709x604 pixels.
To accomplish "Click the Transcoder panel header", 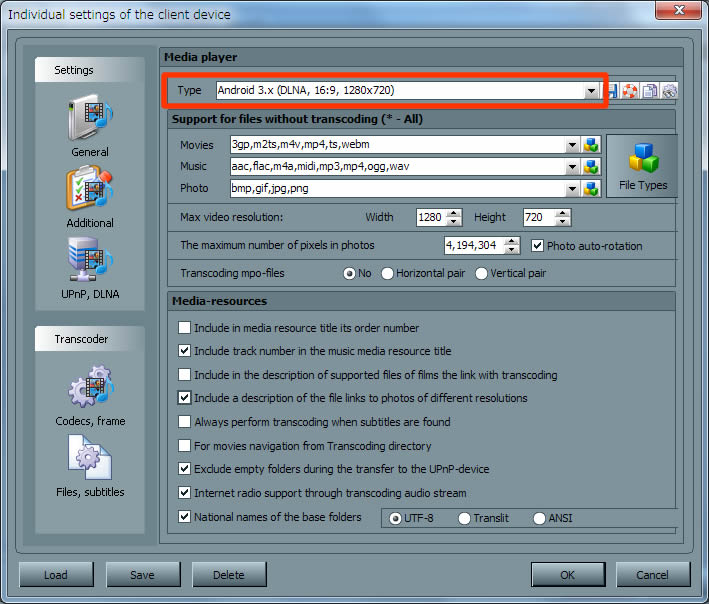I will tap(90, 339).
